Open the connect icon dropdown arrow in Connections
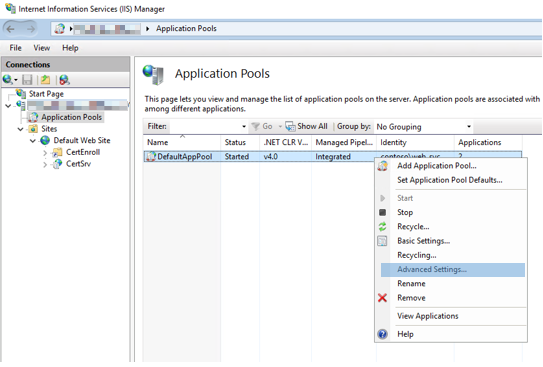 coord(16,80)
